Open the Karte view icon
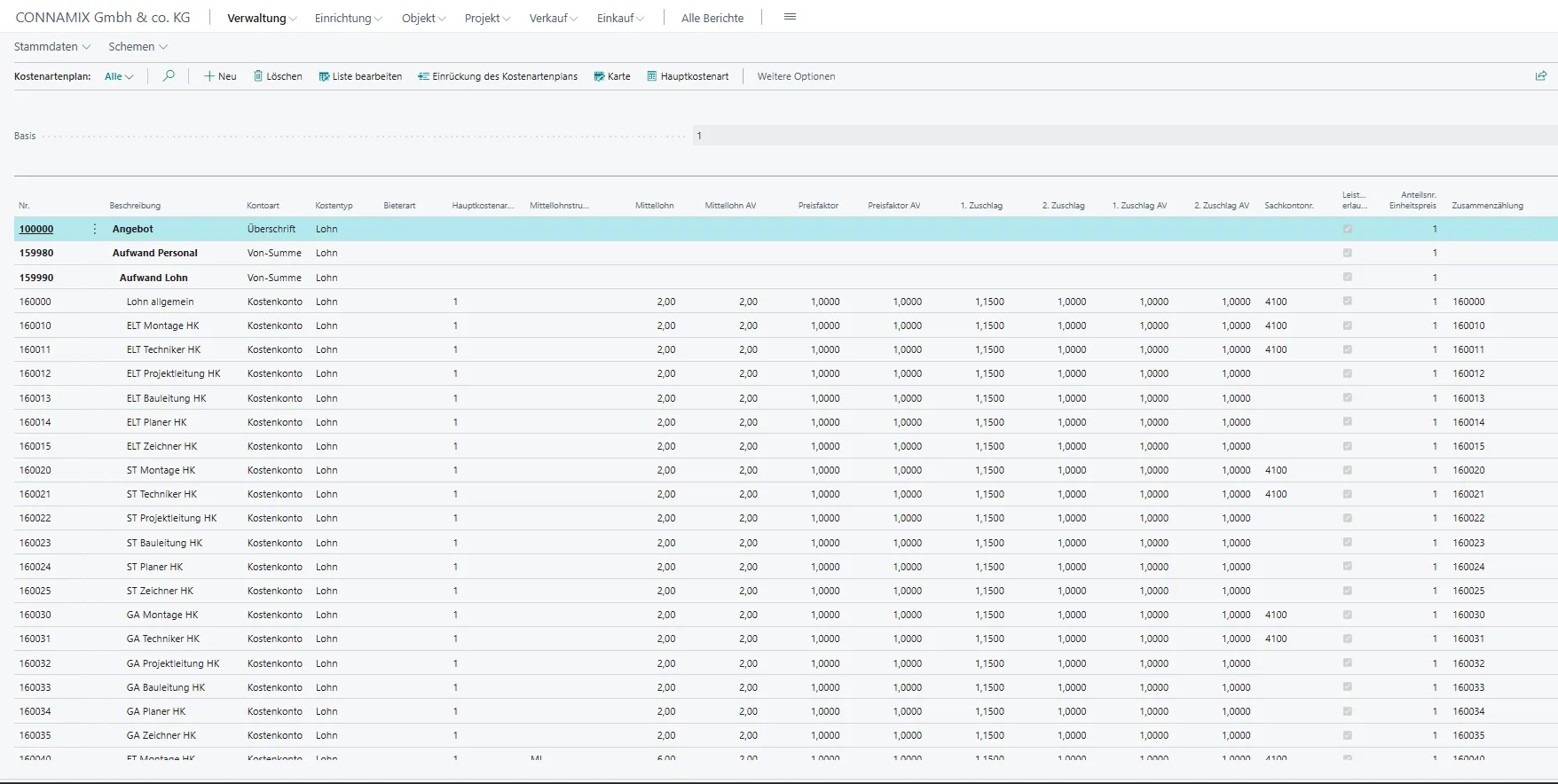This screenshot has width=1558, height=784. point(600,76)
